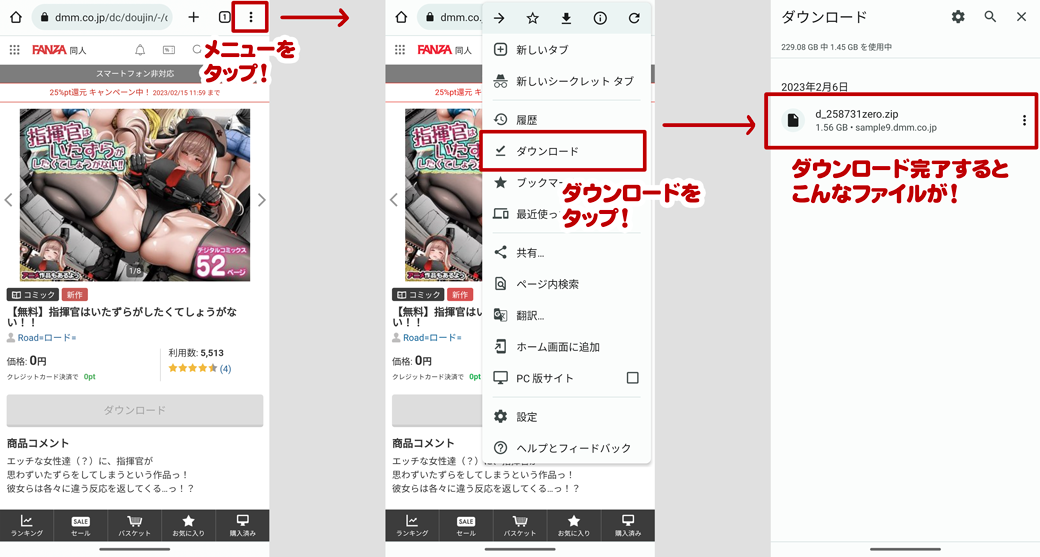Open ヘルプとフィードバック in the menu
1040x557 pixels.
(566, 448)
